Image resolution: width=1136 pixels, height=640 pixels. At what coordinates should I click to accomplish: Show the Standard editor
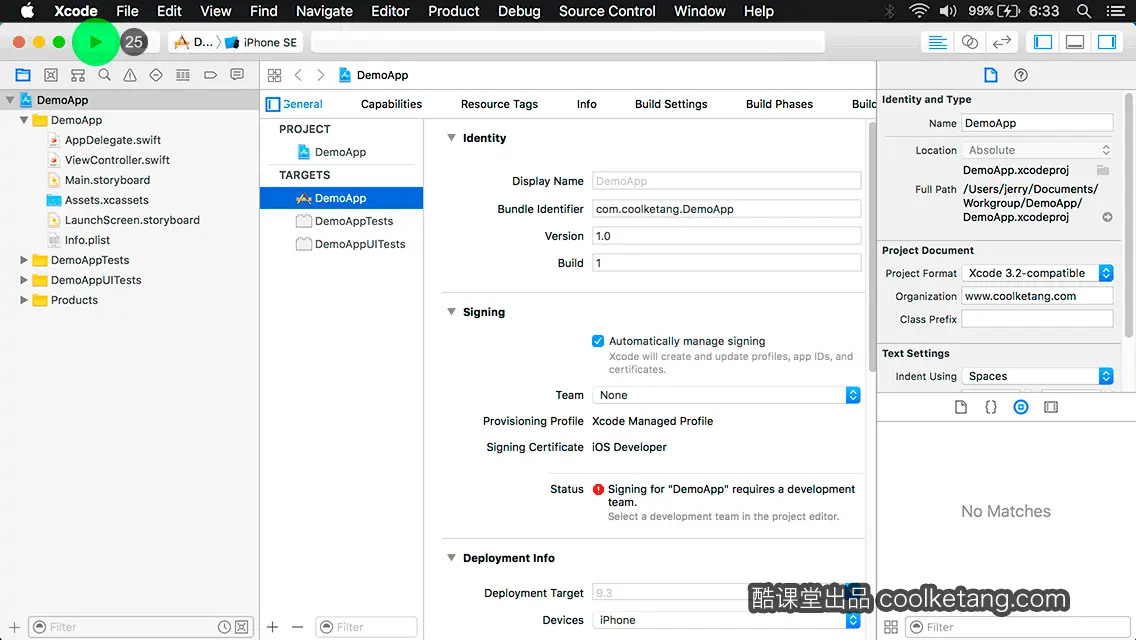coord(937,42)
